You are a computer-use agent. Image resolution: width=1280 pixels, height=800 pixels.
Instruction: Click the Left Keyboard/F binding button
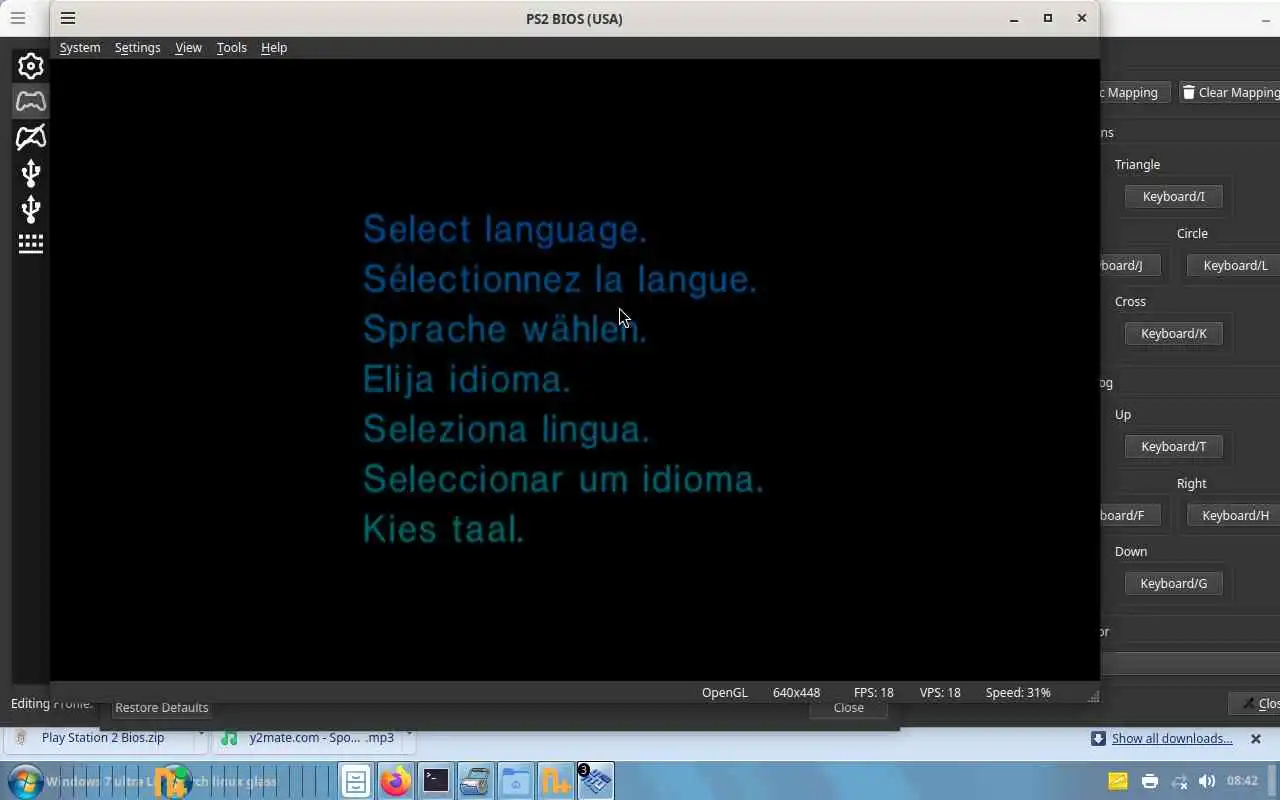(1130, 515)
